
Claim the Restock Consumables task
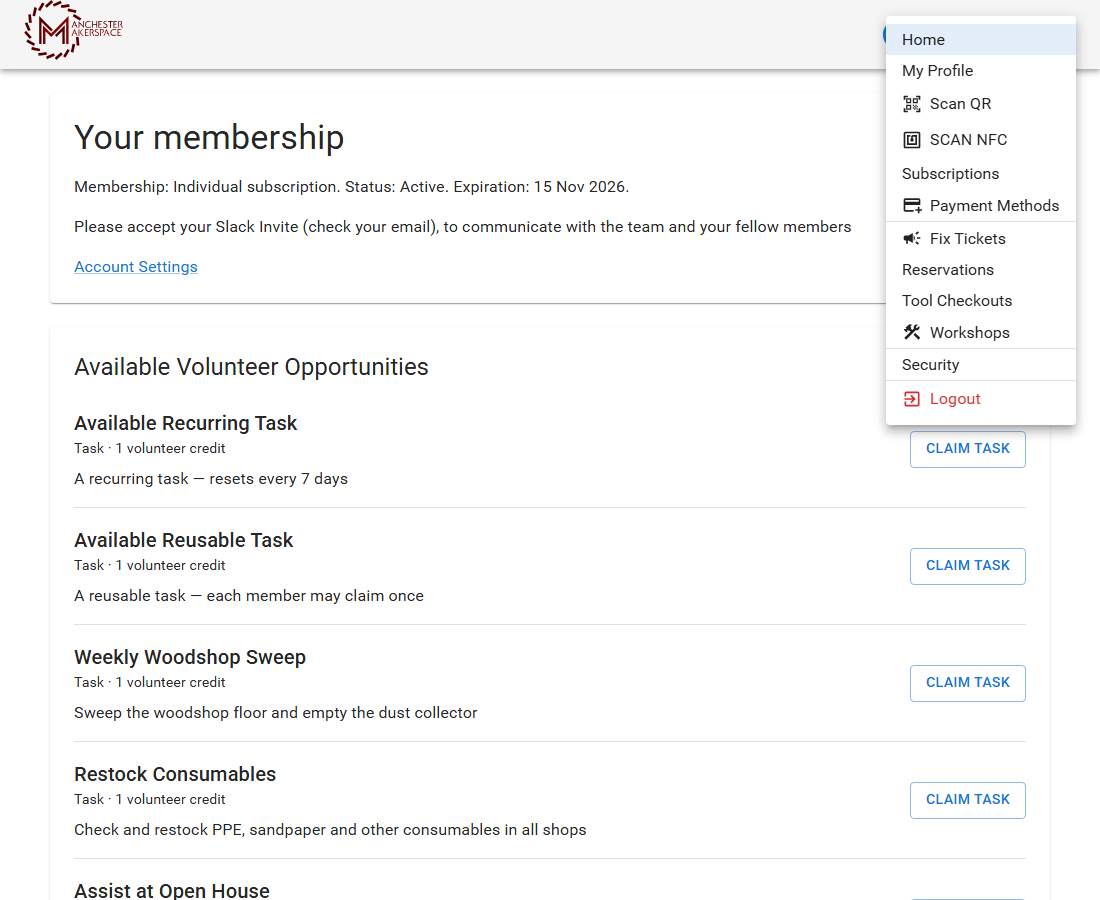click(x=967, y=800)
